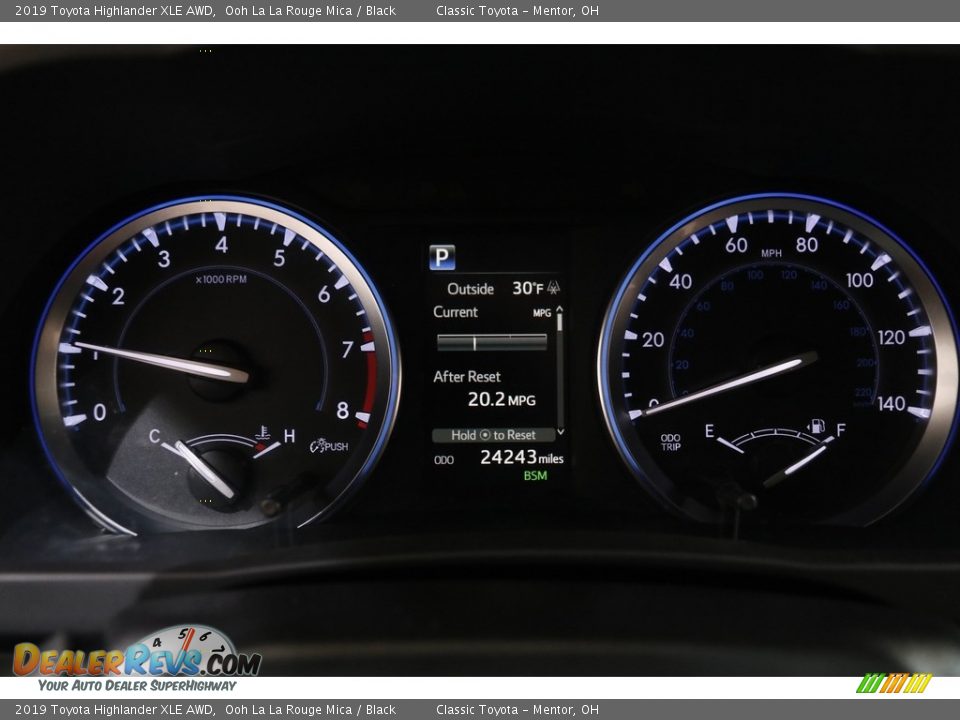The height and width of the screenshot is (720, 960).
Task: Click the coolant temperature icon
Action: [x=263, y=433]
